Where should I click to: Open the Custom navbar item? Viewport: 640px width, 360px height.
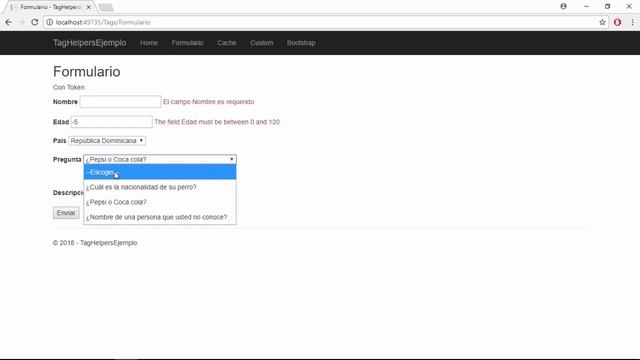(262, 43)
